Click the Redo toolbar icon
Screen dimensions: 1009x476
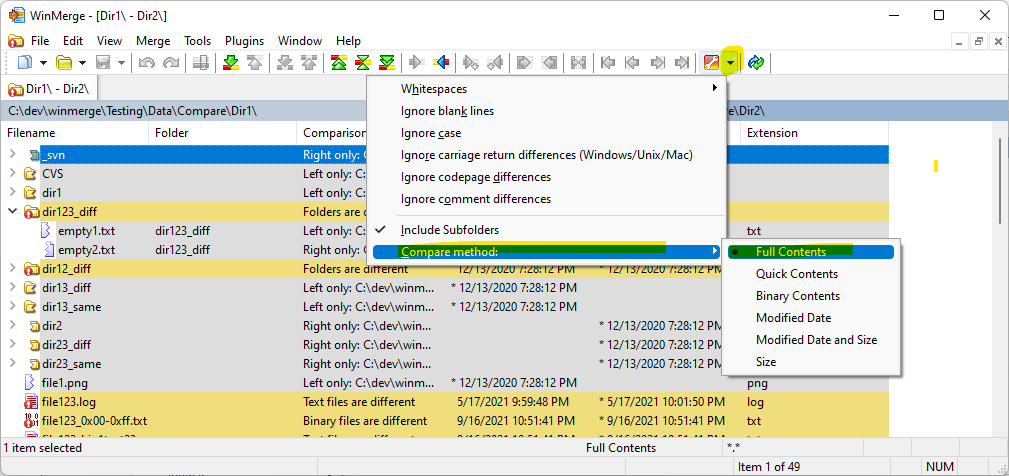171,62
